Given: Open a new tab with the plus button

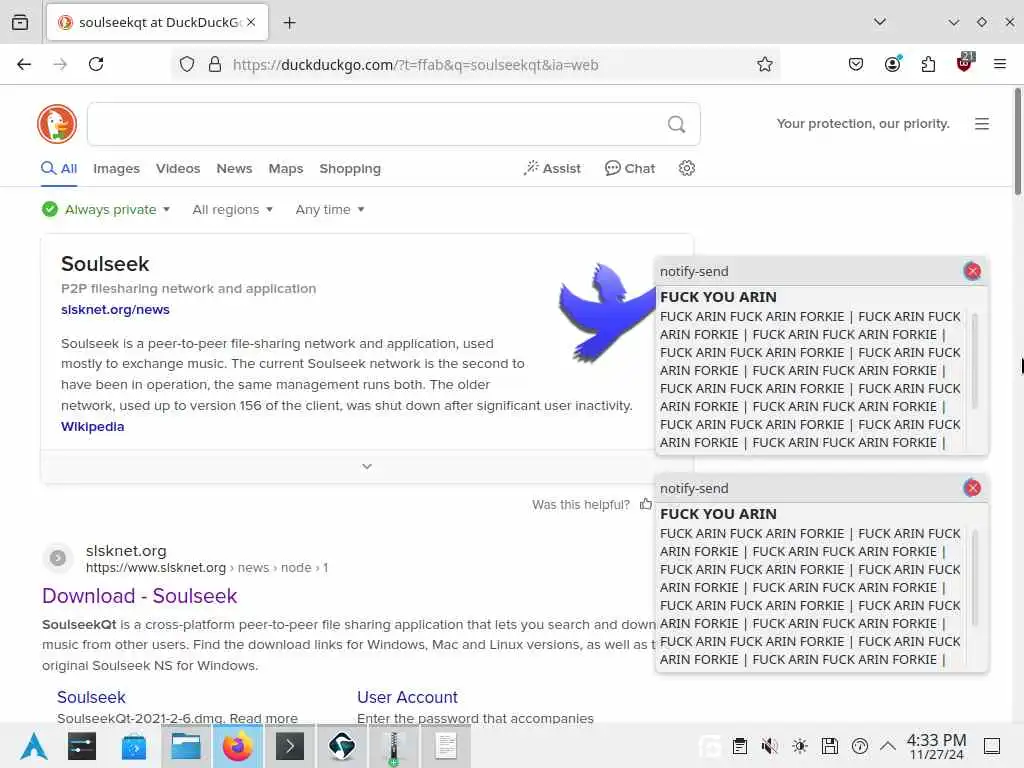Looking at the screenshot, I should pos(289,23).
